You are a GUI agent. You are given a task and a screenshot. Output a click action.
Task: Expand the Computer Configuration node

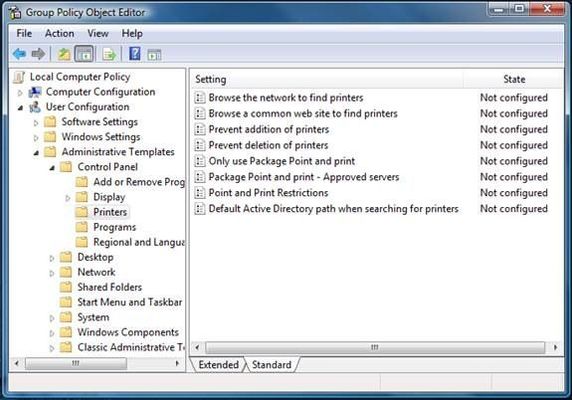20,93
